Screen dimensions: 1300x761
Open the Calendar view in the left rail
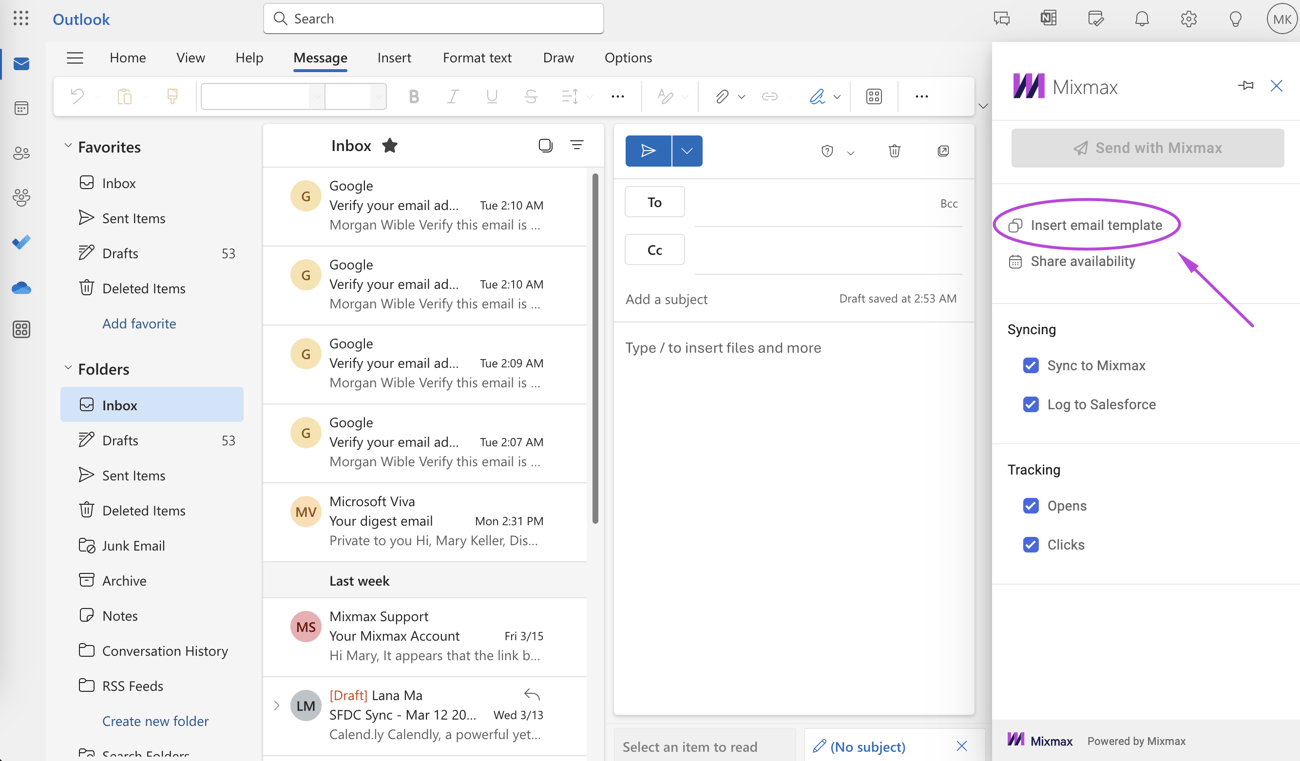[21, 108]
